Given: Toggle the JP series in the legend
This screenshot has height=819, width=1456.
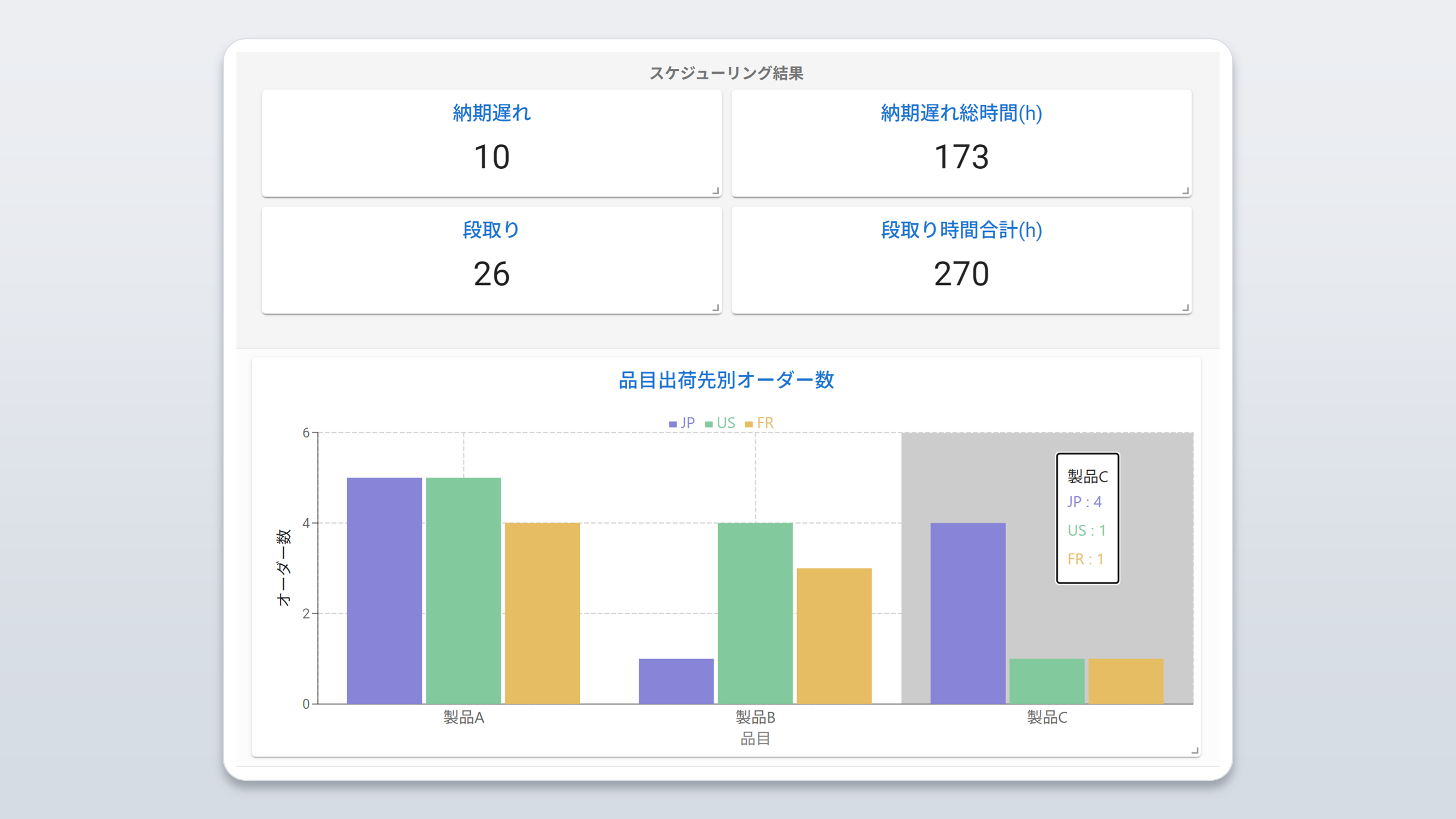Looking at the screenshot, I should 682,423.
